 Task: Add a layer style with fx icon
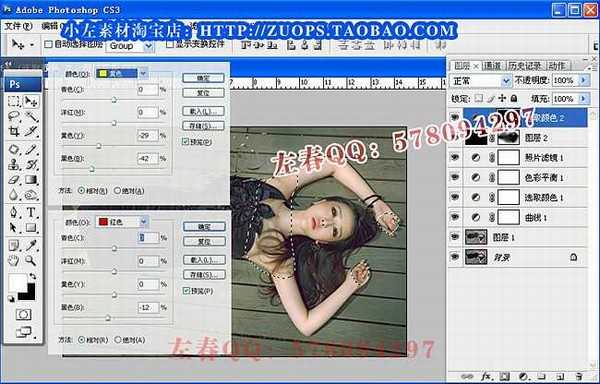[486, 376]
